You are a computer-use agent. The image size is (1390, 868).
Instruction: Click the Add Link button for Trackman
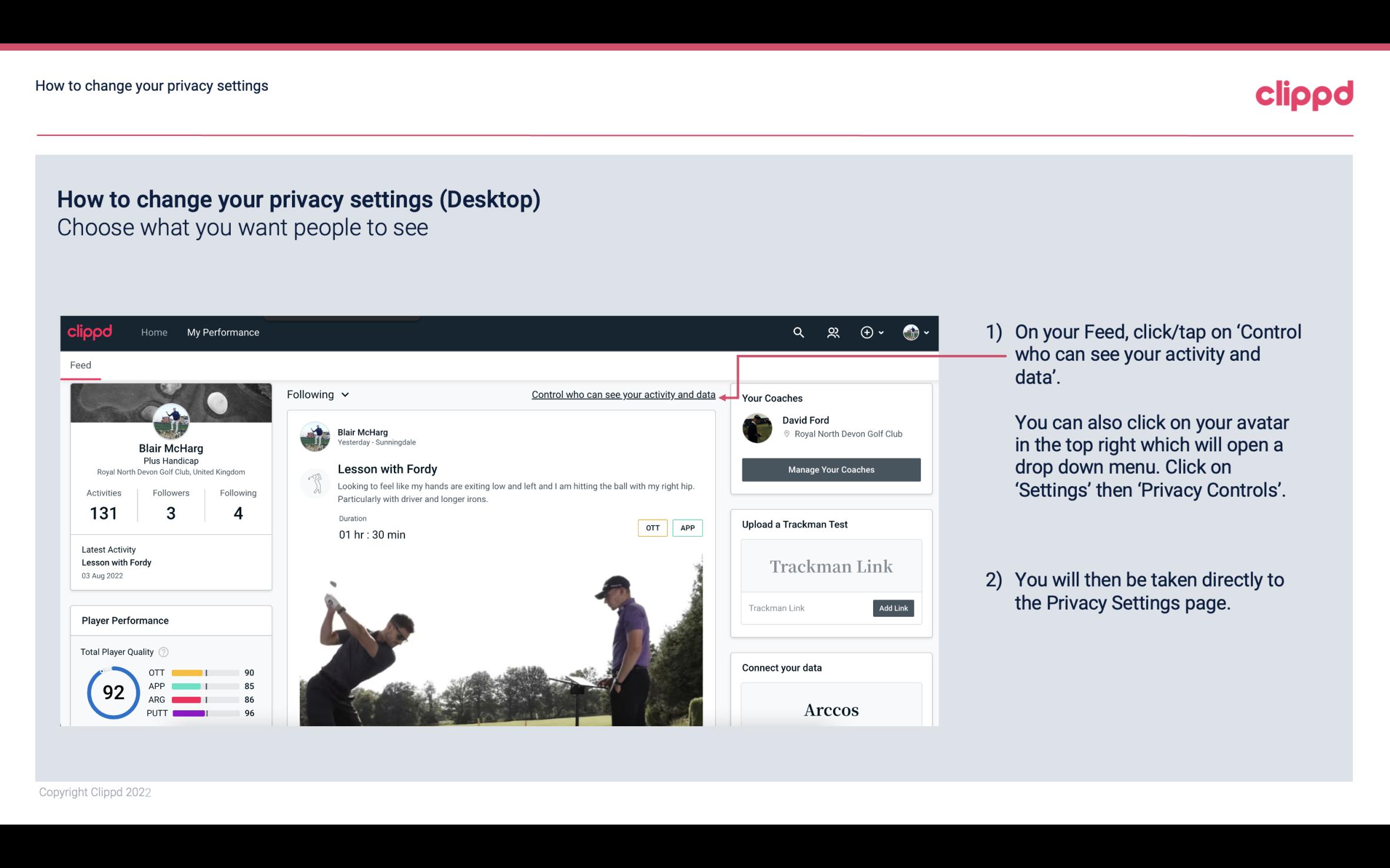tap(892, 608)
